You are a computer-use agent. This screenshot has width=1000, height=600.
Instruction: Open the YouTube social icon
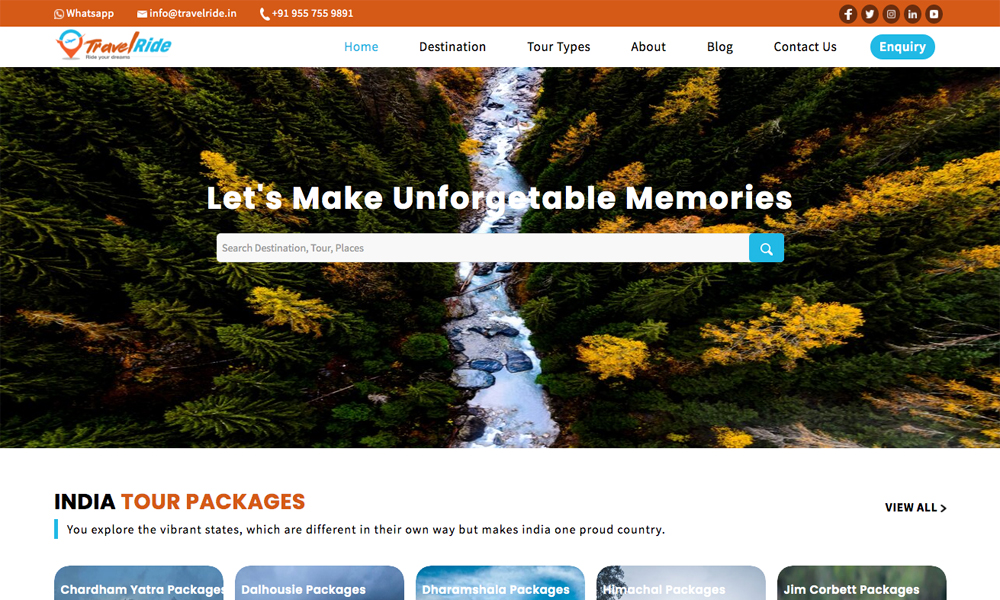tap(934, 14)
